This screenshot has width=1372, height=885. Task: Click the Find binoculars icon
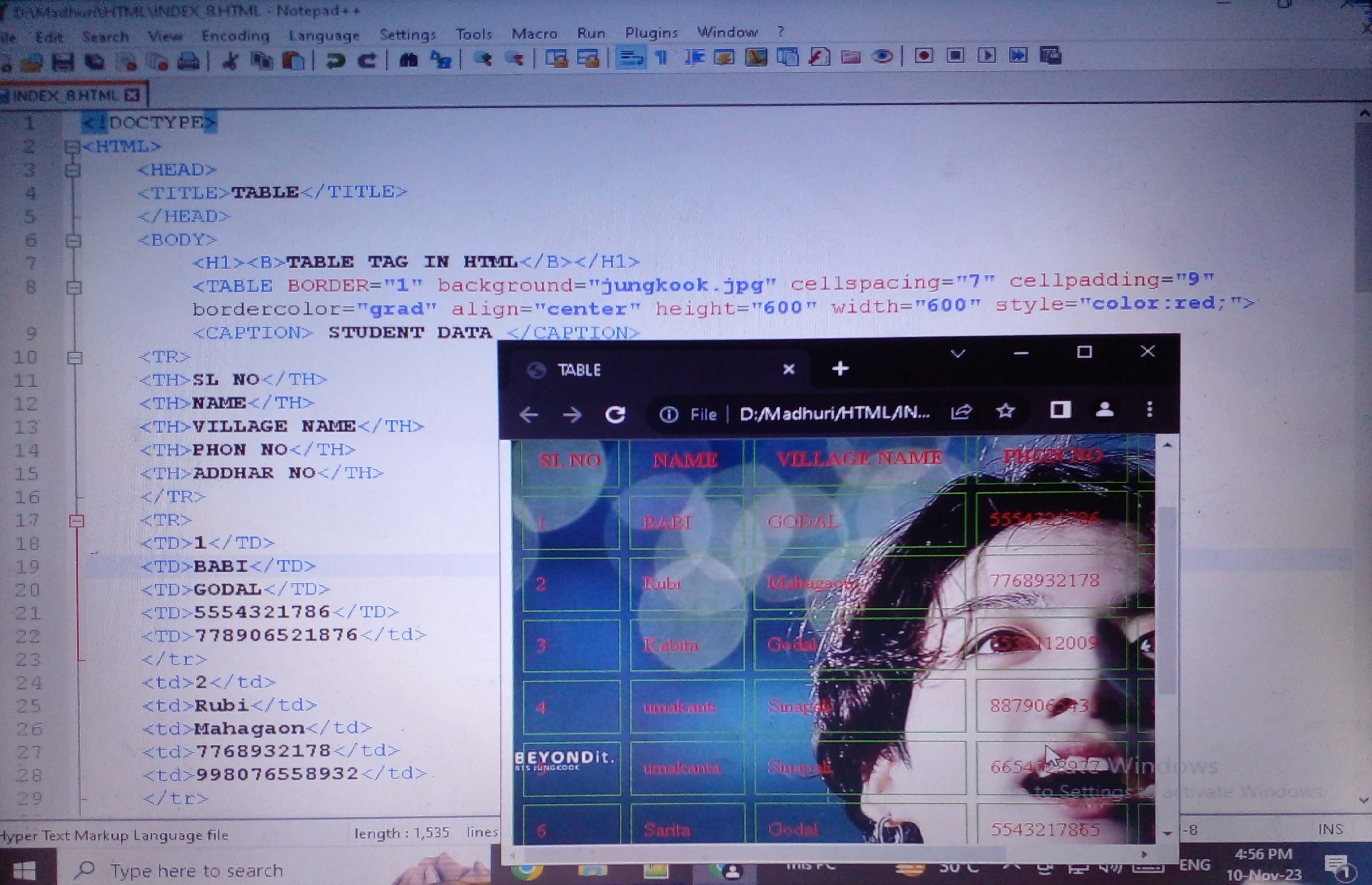[408, 59]
